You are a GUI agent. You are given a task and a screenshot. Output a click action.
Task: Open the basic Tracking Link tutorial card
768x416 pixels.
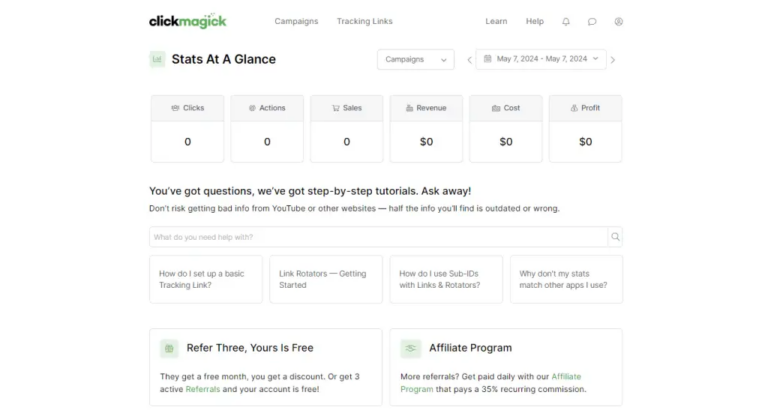(x=206, y=279)
